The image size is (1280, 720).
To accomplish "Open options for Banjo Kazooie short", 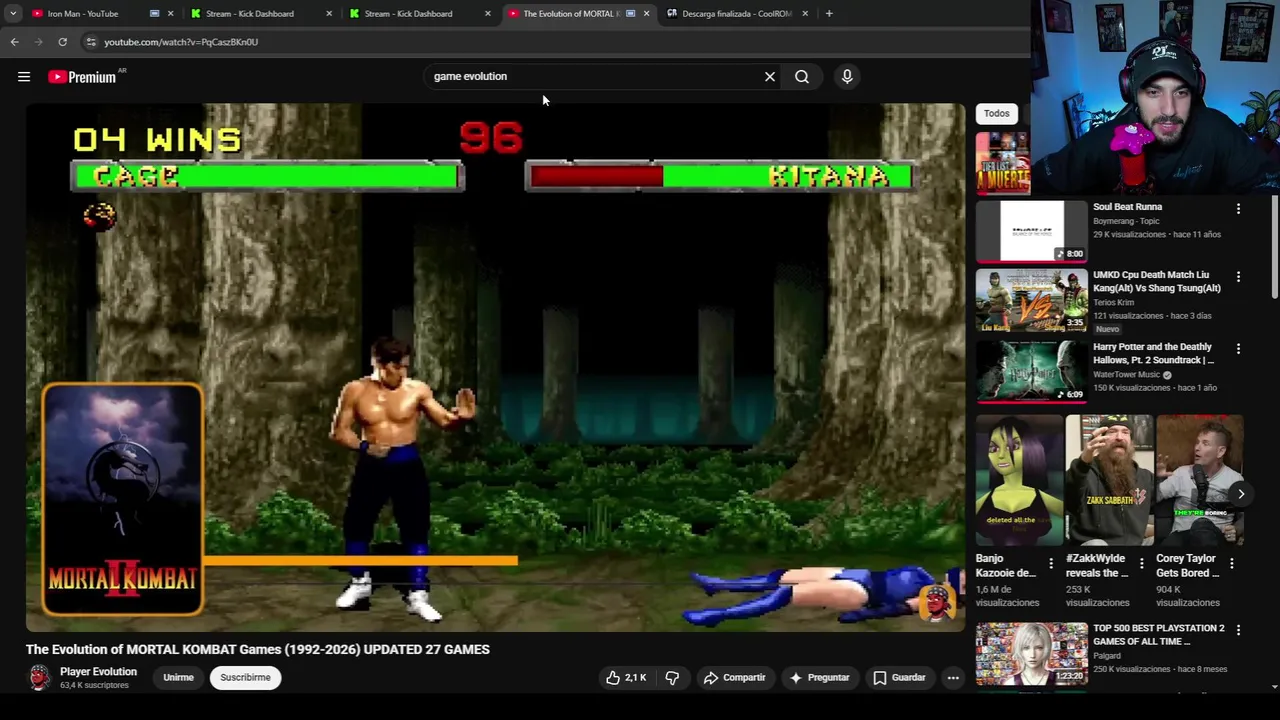I will [1051, 564].
